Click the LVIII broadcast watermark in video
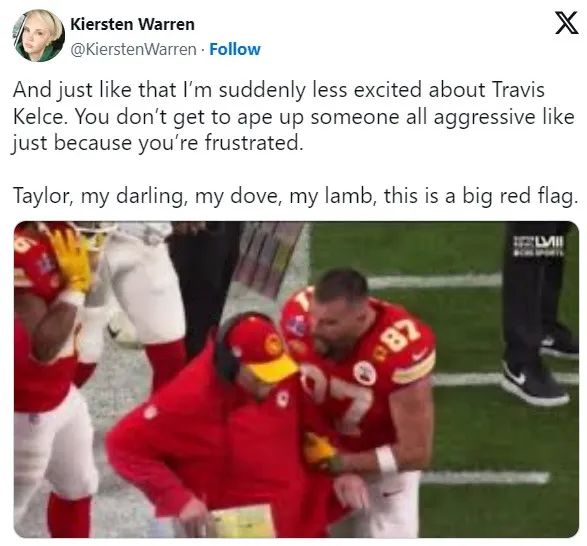 click(538, 246)
